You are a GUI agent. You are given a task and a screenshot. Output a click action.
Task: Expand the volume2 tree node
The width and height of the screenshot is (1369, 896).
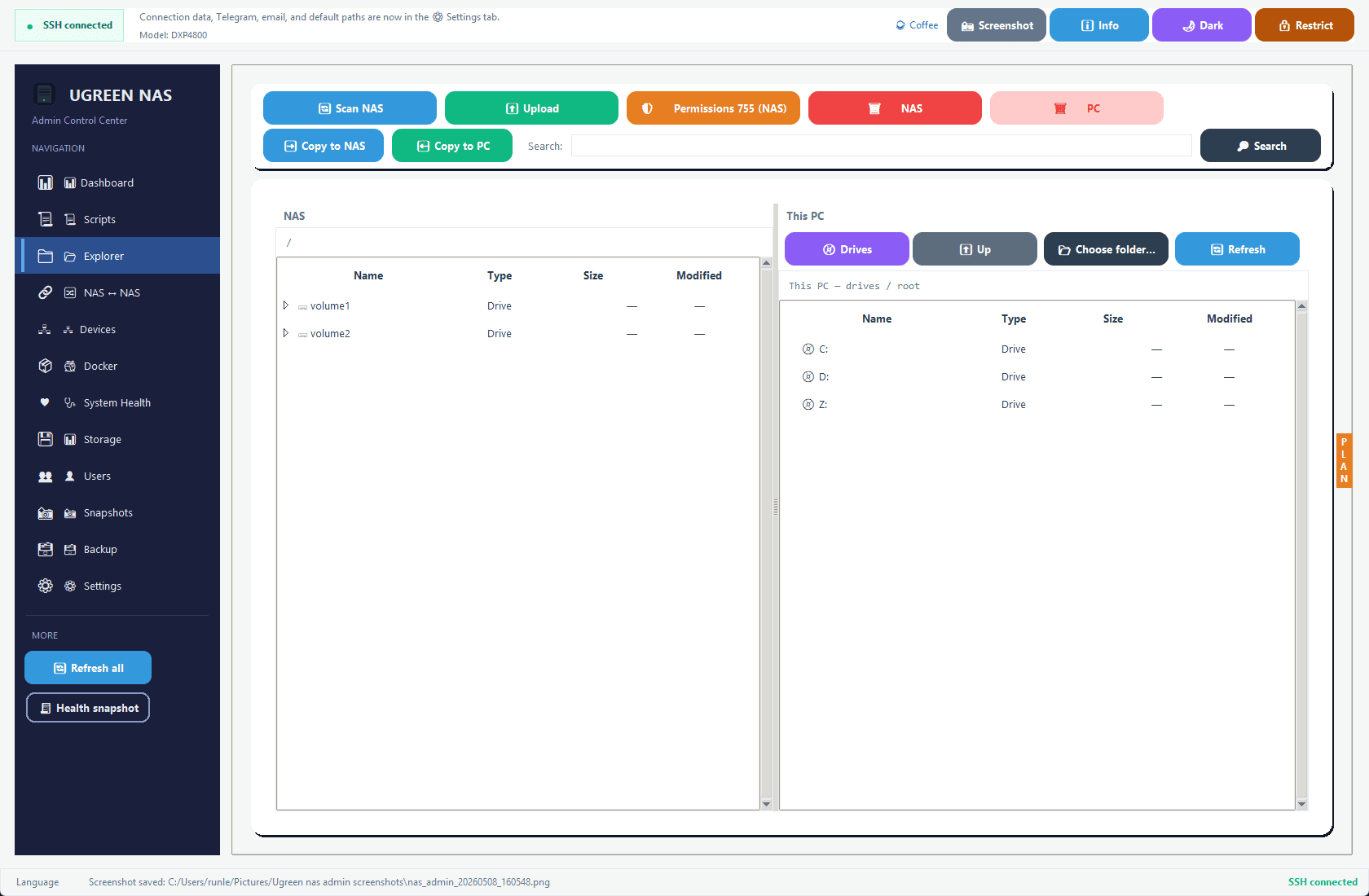(x=286, y=333)
